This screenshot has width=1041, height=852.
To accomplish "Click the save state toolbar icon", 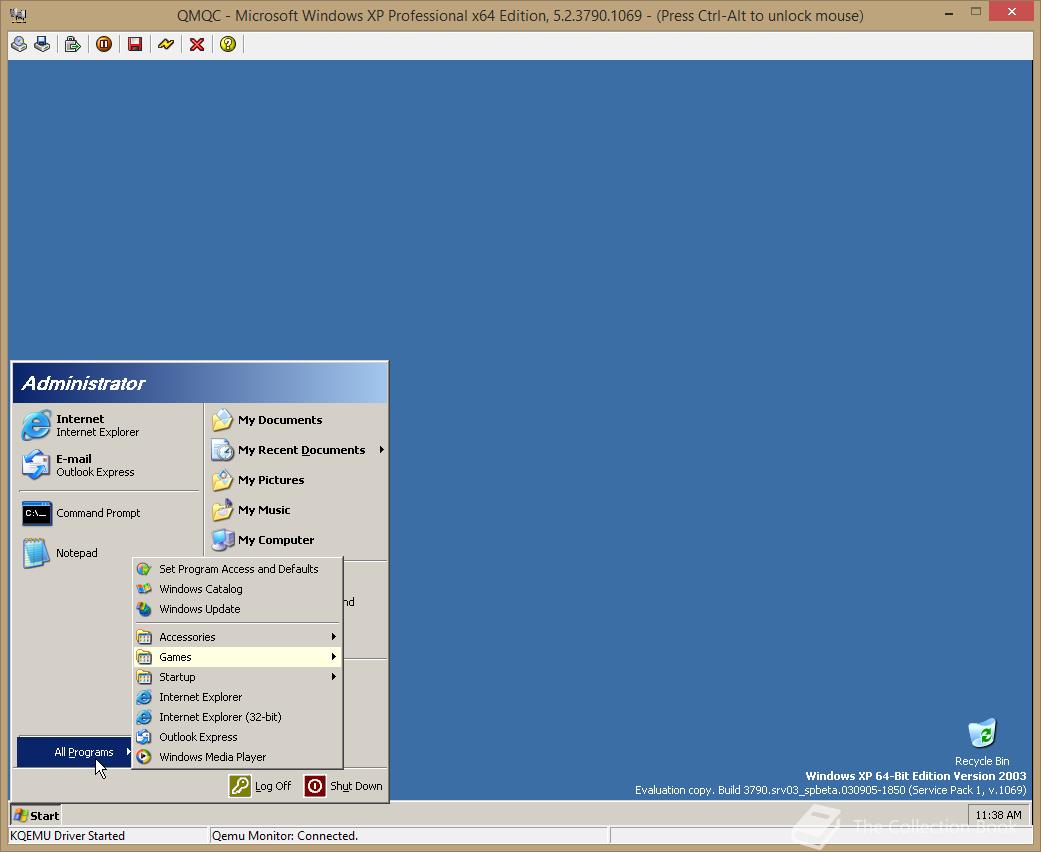I will [135, 44].
